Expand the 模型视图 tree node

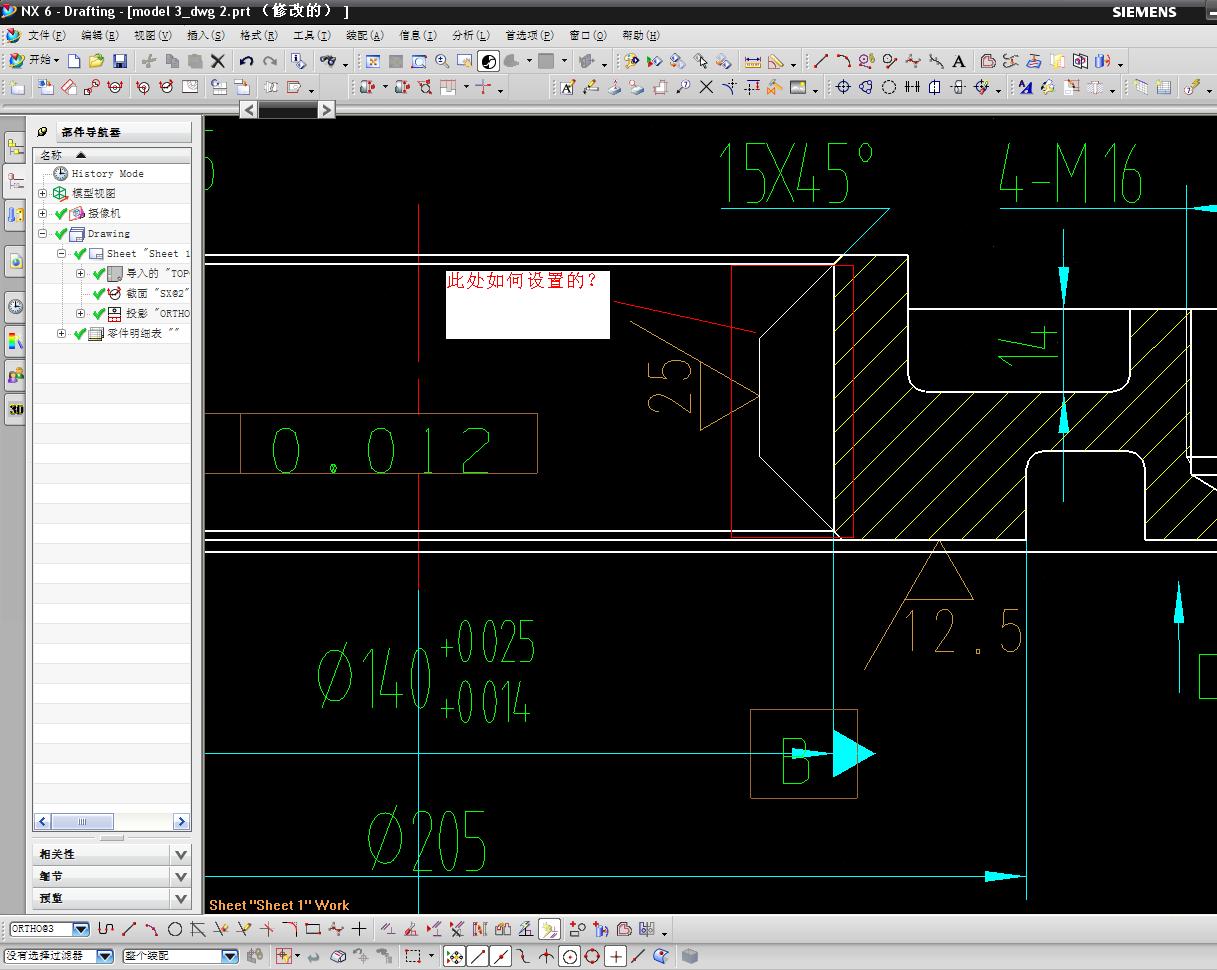click(43, 194)
